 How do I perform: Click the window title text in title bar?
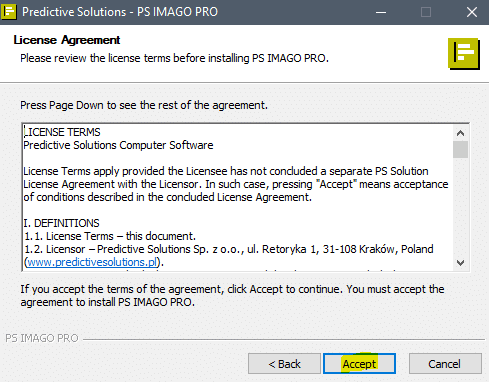tap(120, 12)
